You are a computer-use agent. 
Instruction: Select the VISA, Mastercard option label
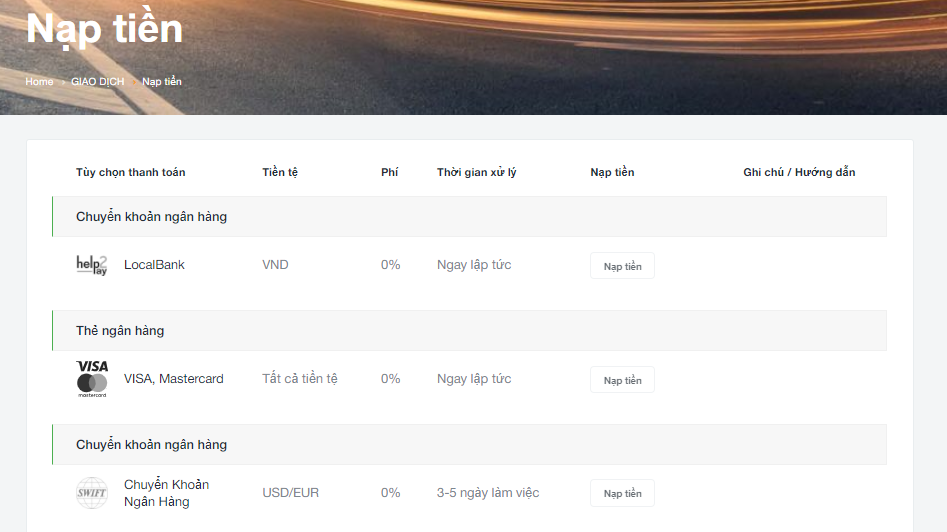(x=173, y=379)
